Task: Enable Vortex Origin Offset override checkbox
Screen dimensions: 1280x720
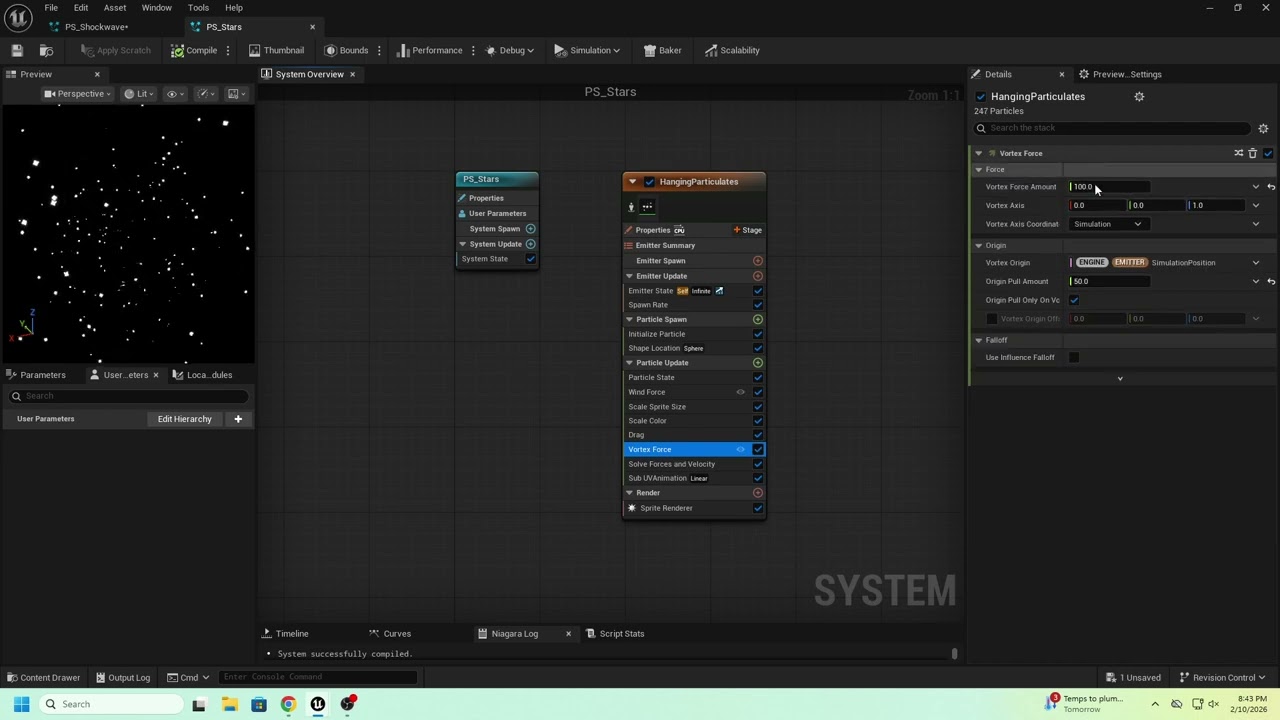Action: tap(992, 319)
